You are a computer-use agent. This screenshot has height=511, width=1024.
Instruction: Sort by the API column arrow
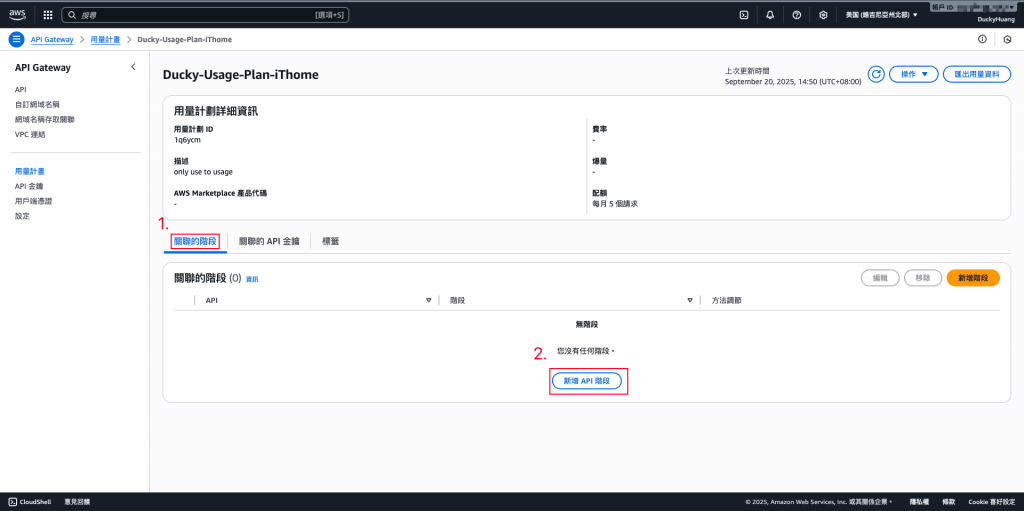429,301
